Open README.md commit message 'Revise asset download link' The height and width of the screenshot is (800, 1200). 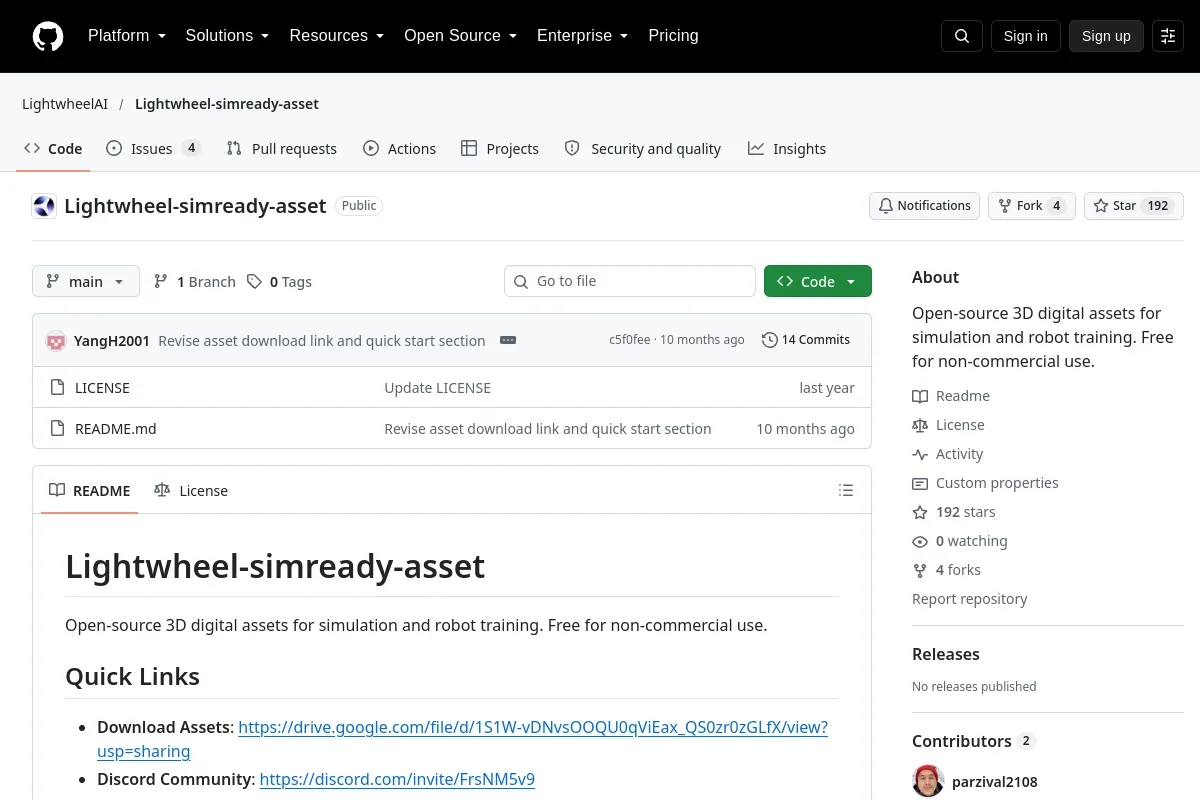point(548,429)
